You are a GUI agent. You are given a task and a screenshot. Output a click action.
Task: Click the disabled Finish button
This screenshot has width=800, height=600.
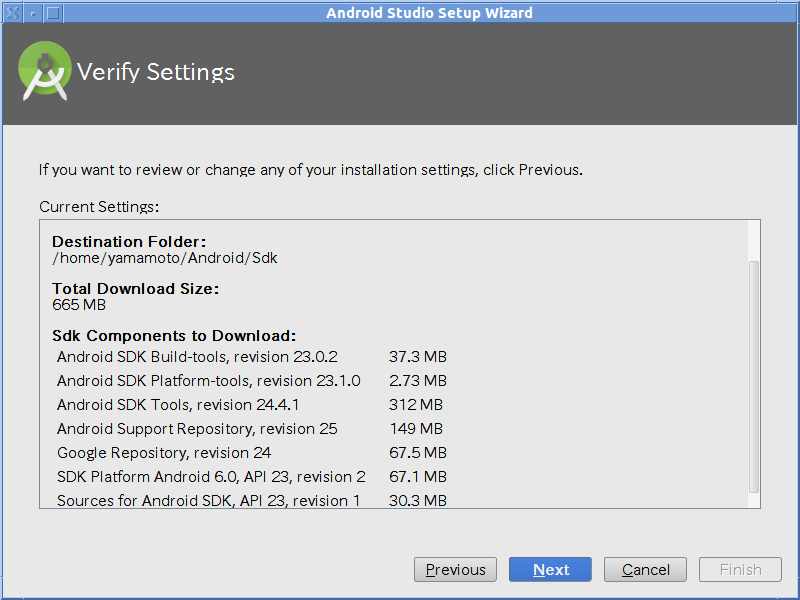click(740, 569)
